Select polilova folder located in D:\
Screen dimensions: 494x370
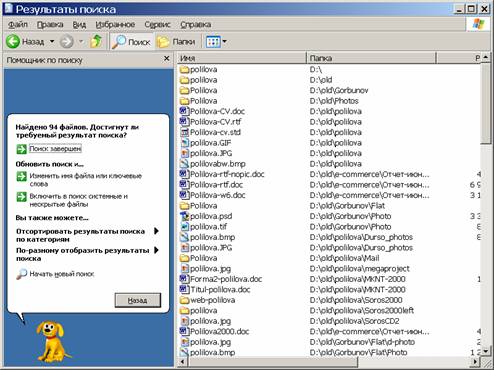tap(199, 69)
